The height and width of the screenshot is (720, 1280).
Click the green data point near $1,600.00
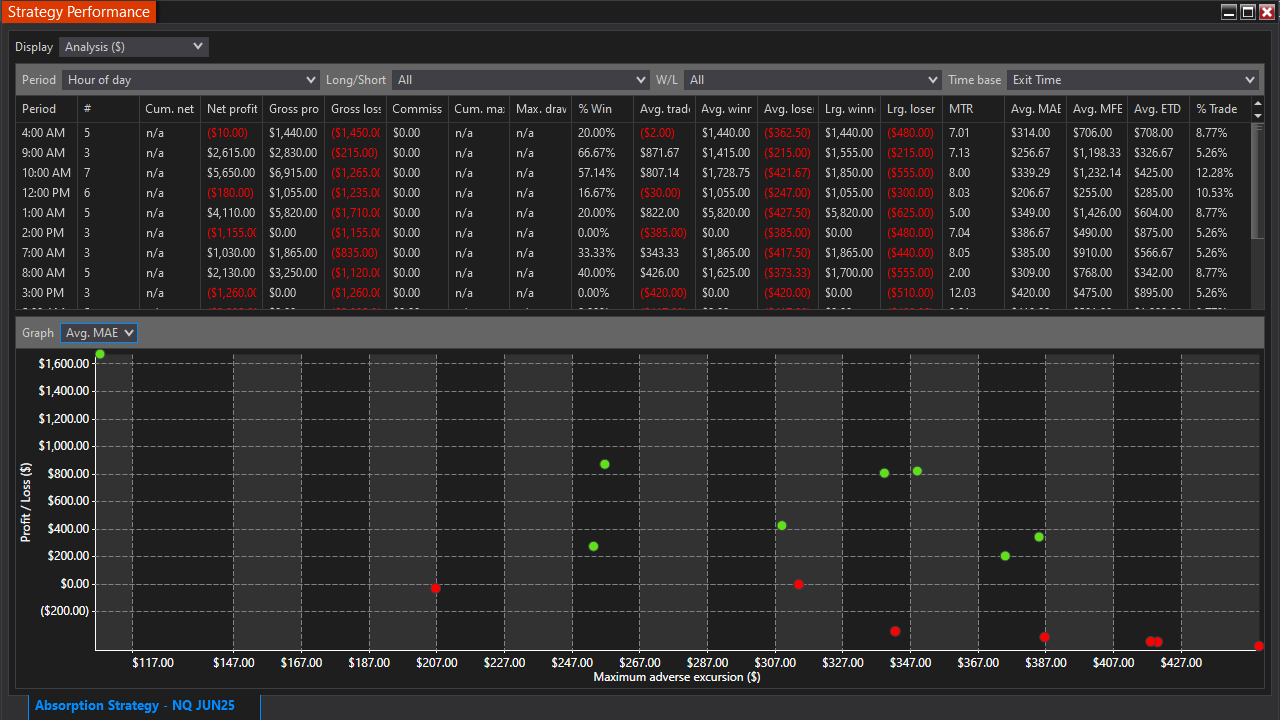(x=100, y=354)
